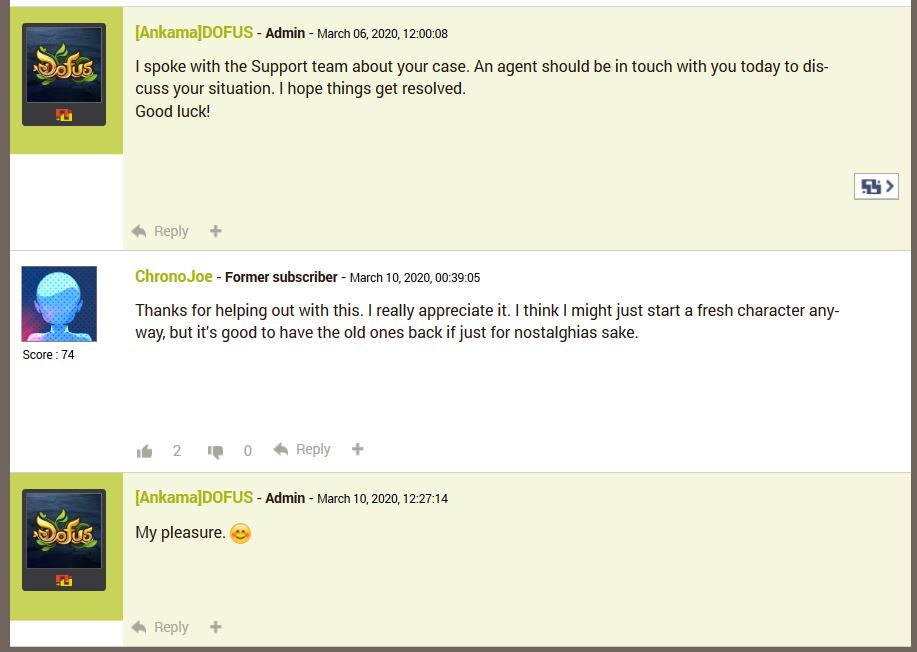Screen dimensions: 917x652
Task: Click thumbs up on ChronoJoe's post
Action: (145, 451)
